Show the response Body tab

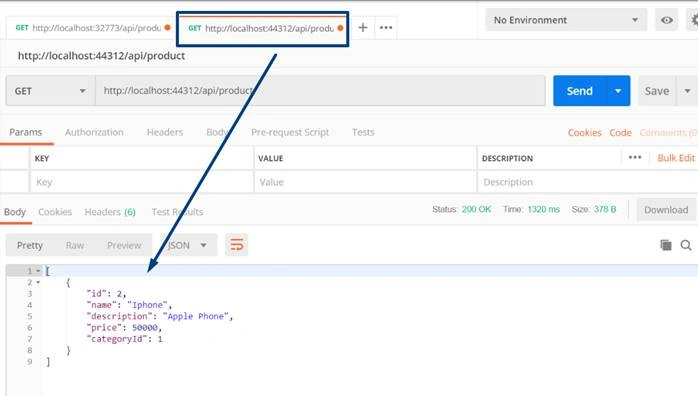pyautogui.click(x=15, y=212)
